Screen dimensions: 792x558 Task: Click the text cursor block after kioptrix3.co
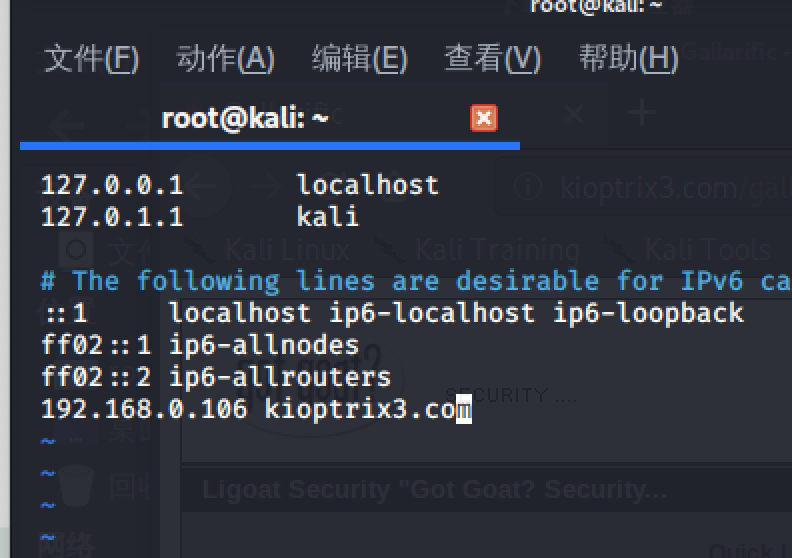click(x=464, y=409)
